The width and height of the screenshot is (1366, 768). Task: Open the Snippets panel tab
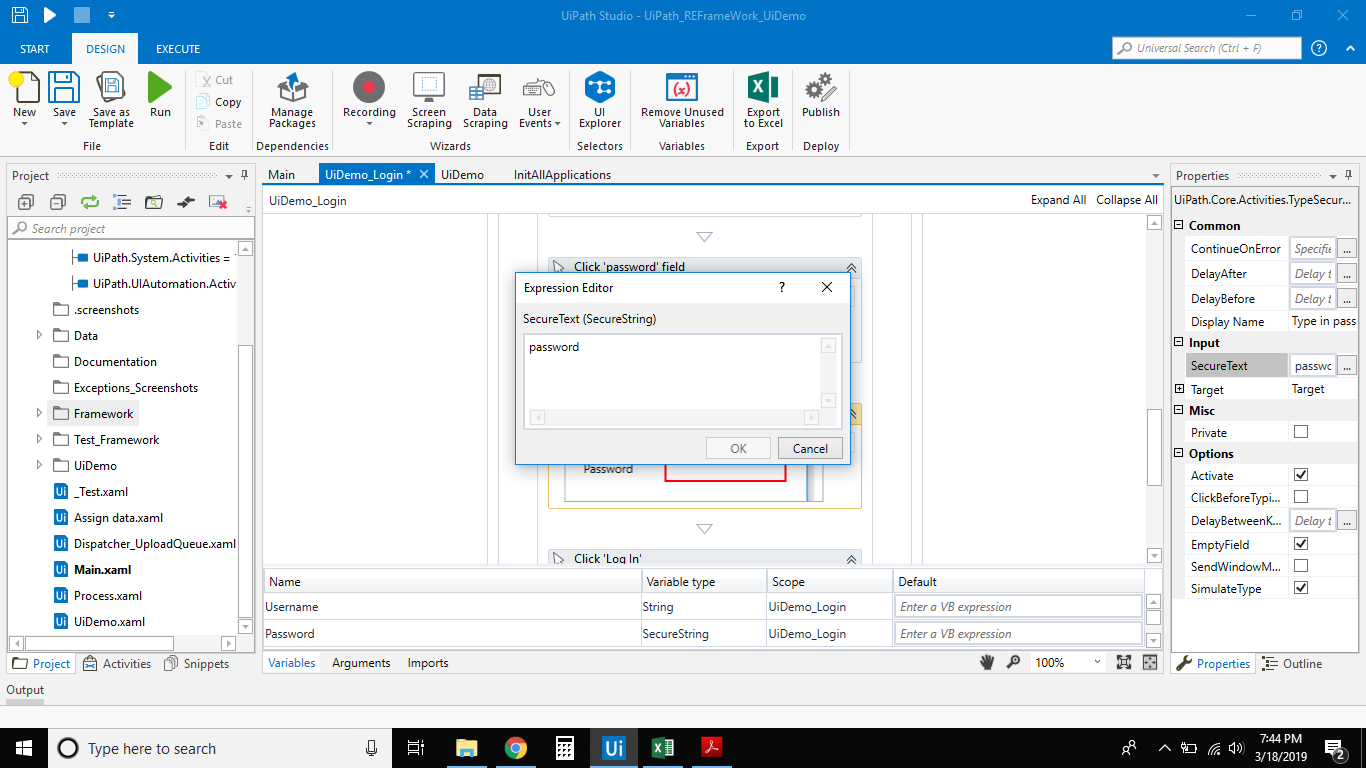tap(196, 663)
